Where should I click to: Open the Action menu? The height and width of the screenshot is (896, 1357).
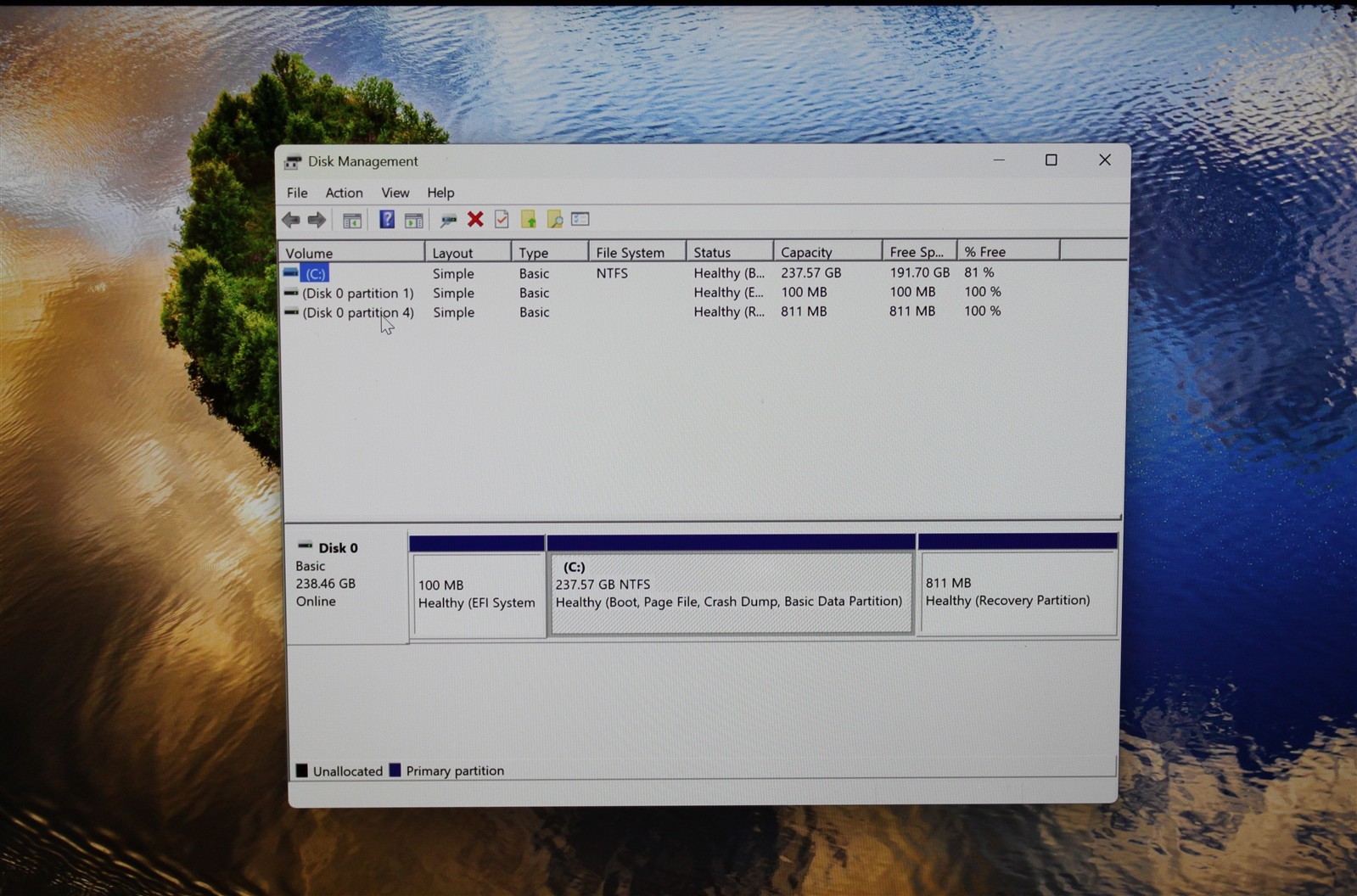click(344, 193)
